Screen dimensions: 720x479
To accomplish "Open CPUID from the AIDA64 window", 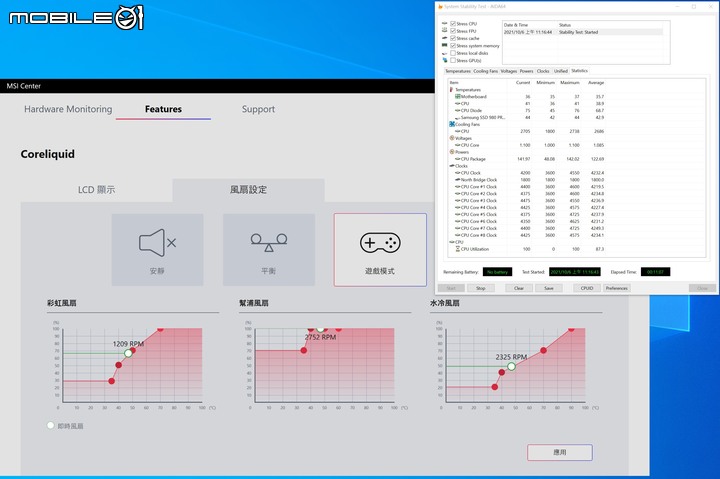I will coord(587,288).
